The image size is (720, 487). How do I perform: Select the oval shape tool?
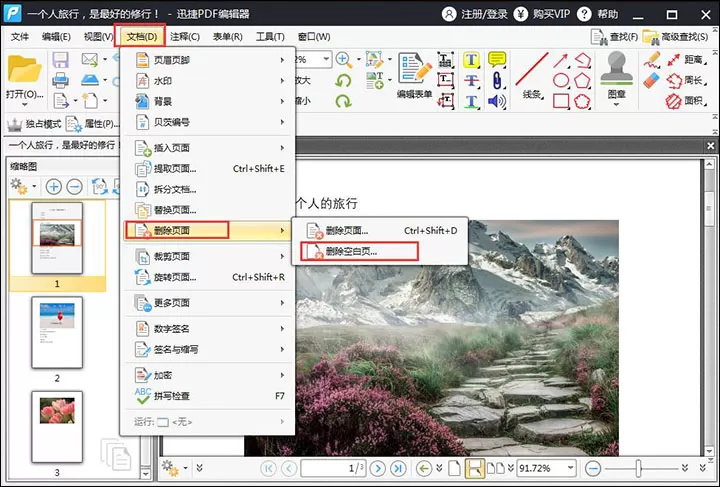(x=561, y=81)
